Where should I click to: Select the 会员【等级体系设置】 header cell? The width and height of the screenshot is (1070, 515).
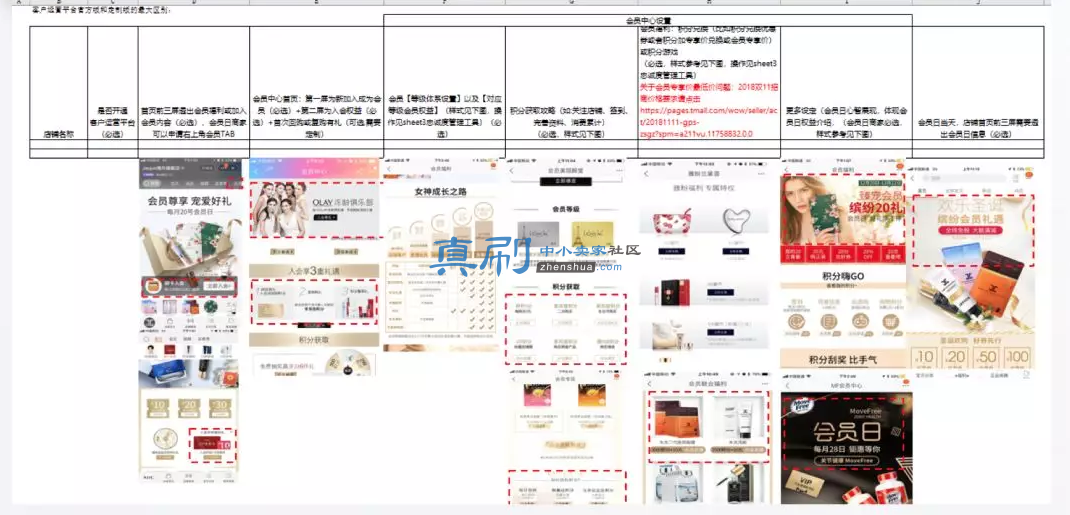point(444,83)
